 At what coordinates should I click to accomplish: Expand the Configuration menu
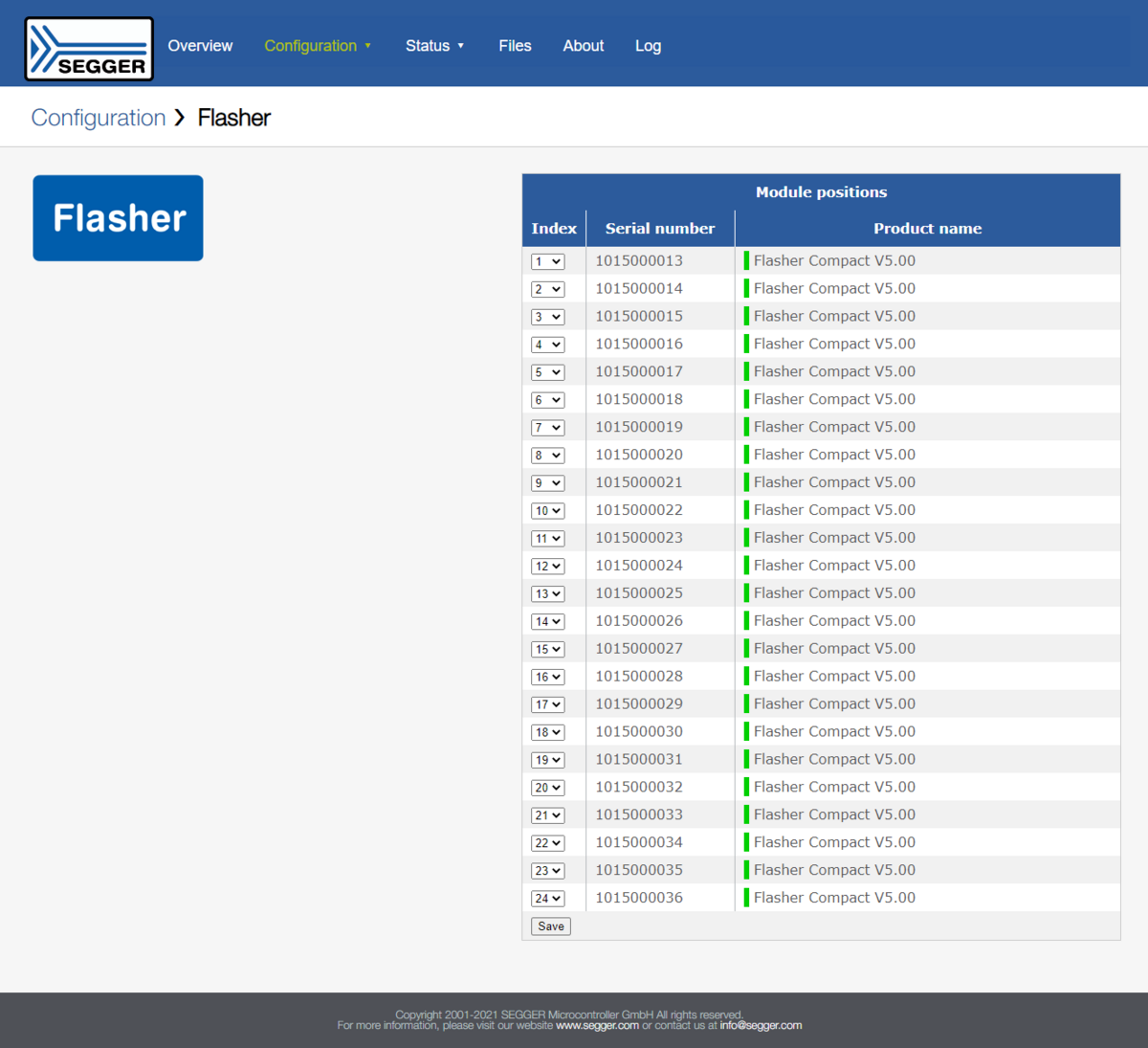[x=317, y=46]
